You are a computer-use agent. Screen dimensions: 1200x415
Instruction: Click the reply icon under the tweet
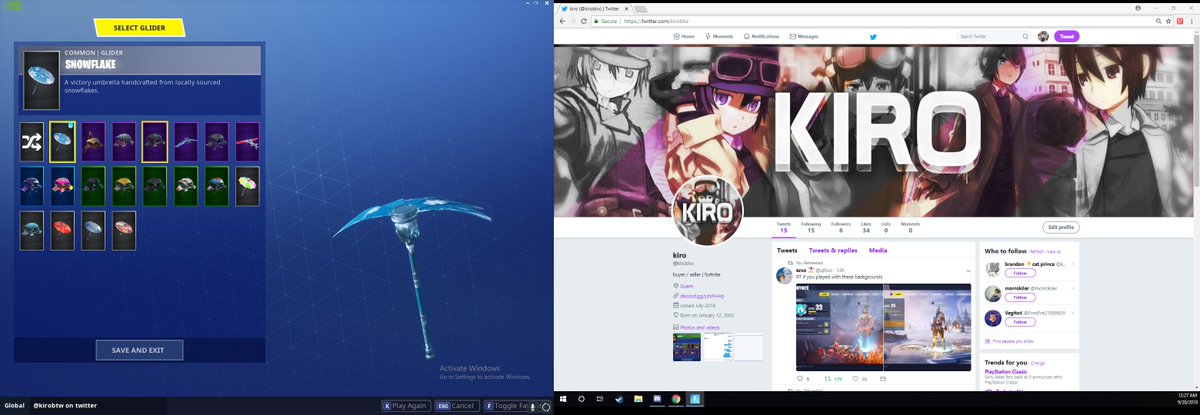(x=801, y=379)
